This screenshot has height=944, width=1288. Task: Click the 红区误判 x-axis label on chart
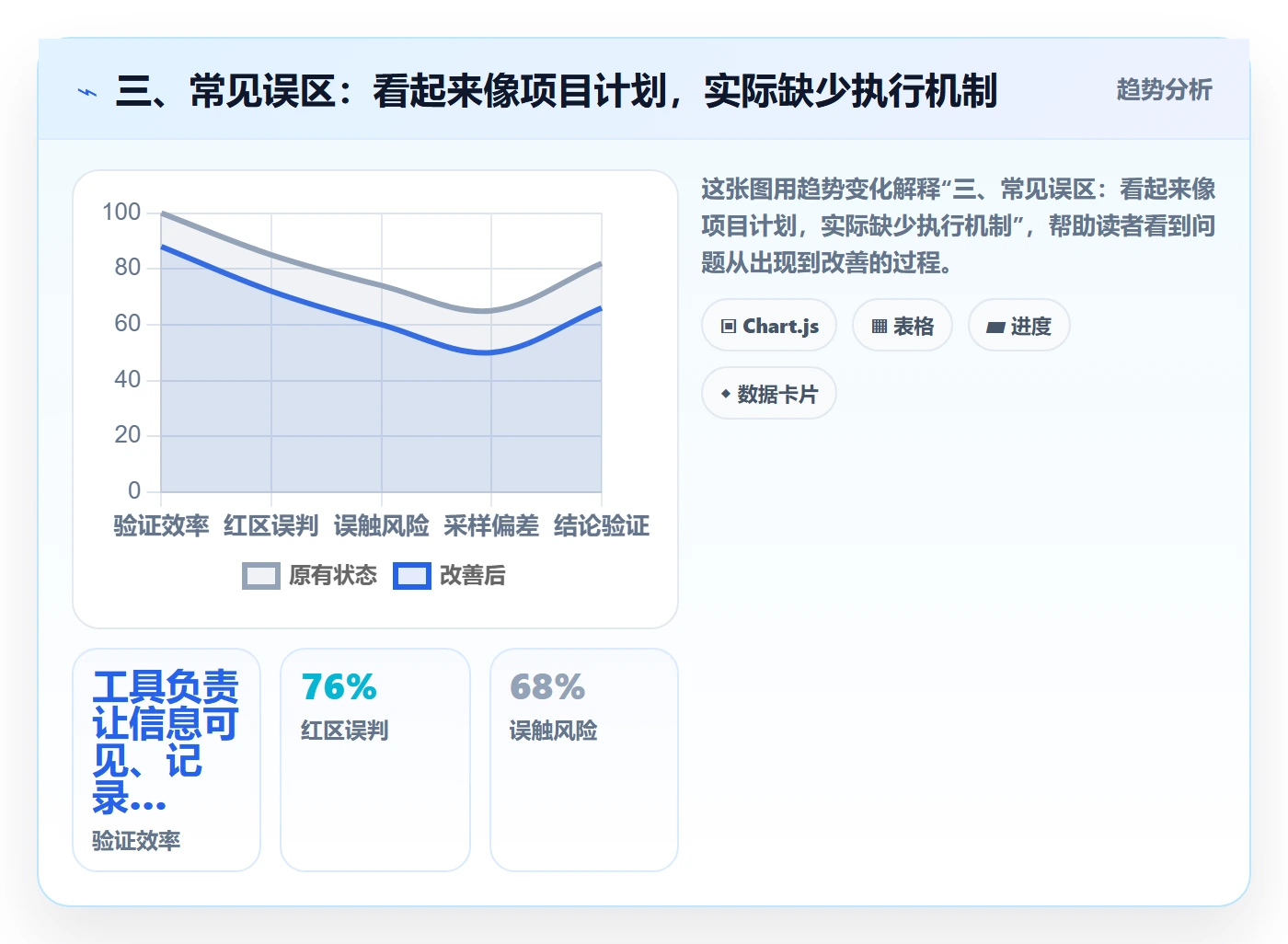click(x=271, y=526)
